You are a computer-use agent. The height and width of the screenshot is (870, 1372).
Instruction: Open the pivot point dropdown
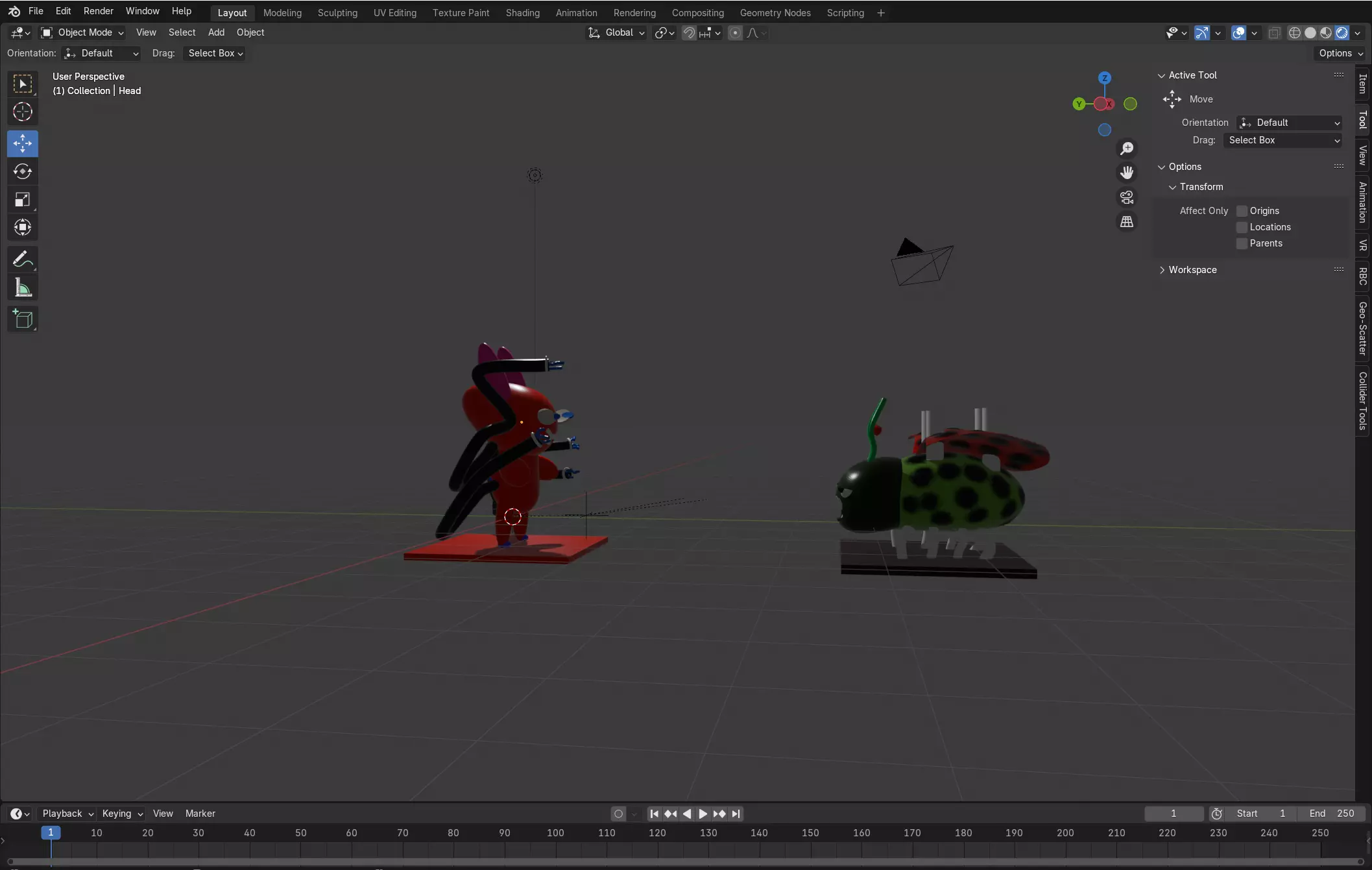coord(665,32)
